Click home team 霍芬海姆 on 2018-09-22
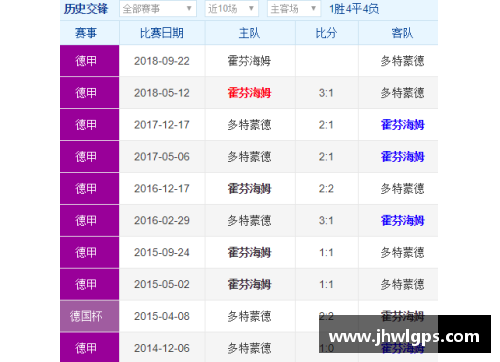The image size is (500, 362). 249,61
